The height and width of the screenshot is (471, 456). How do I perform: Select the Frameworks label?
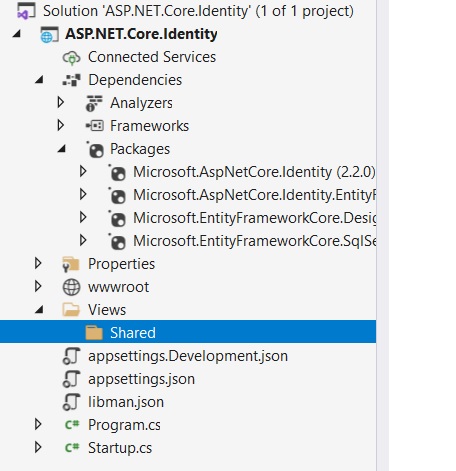149,126
